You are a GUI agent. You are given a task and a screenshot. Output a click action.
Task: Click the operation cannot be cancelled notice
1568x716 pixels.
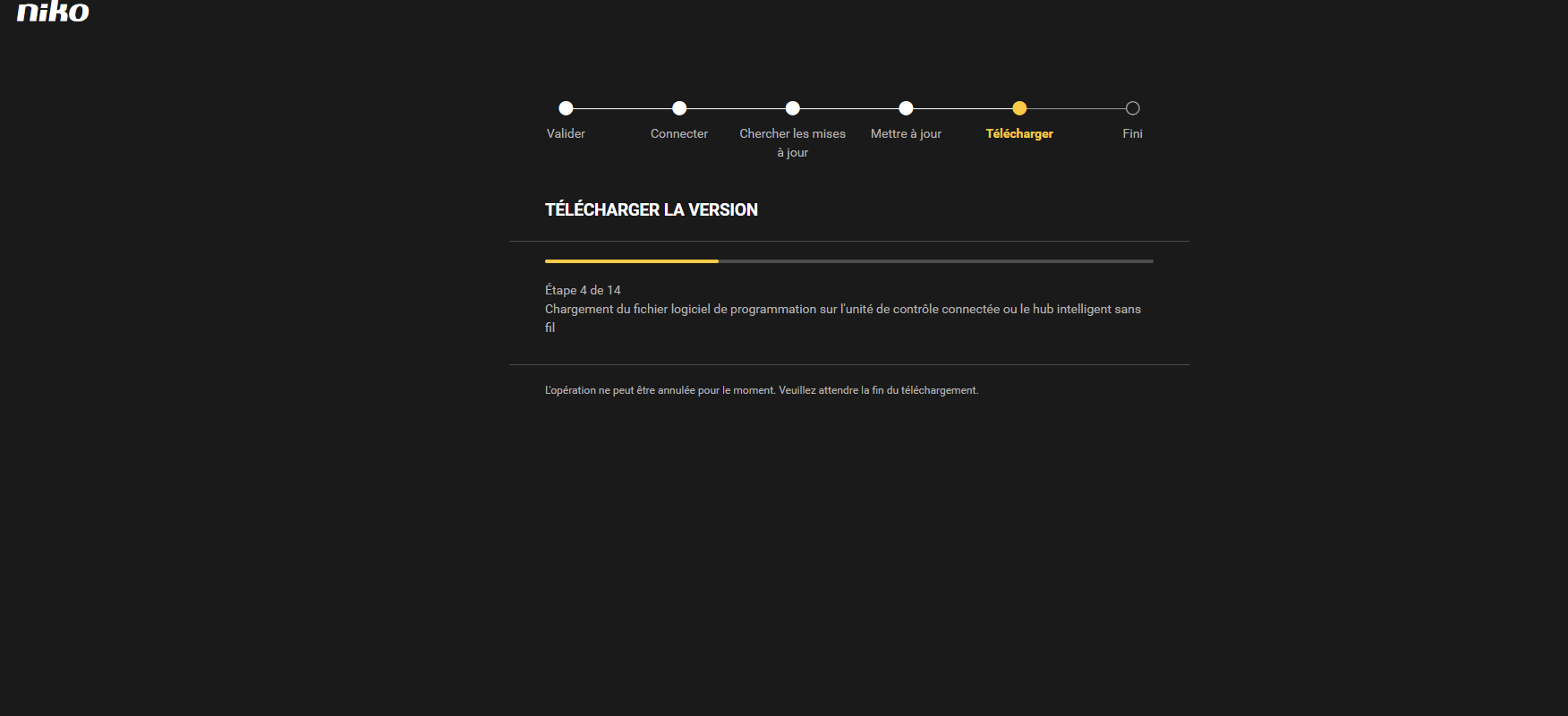tap(762, 390)
